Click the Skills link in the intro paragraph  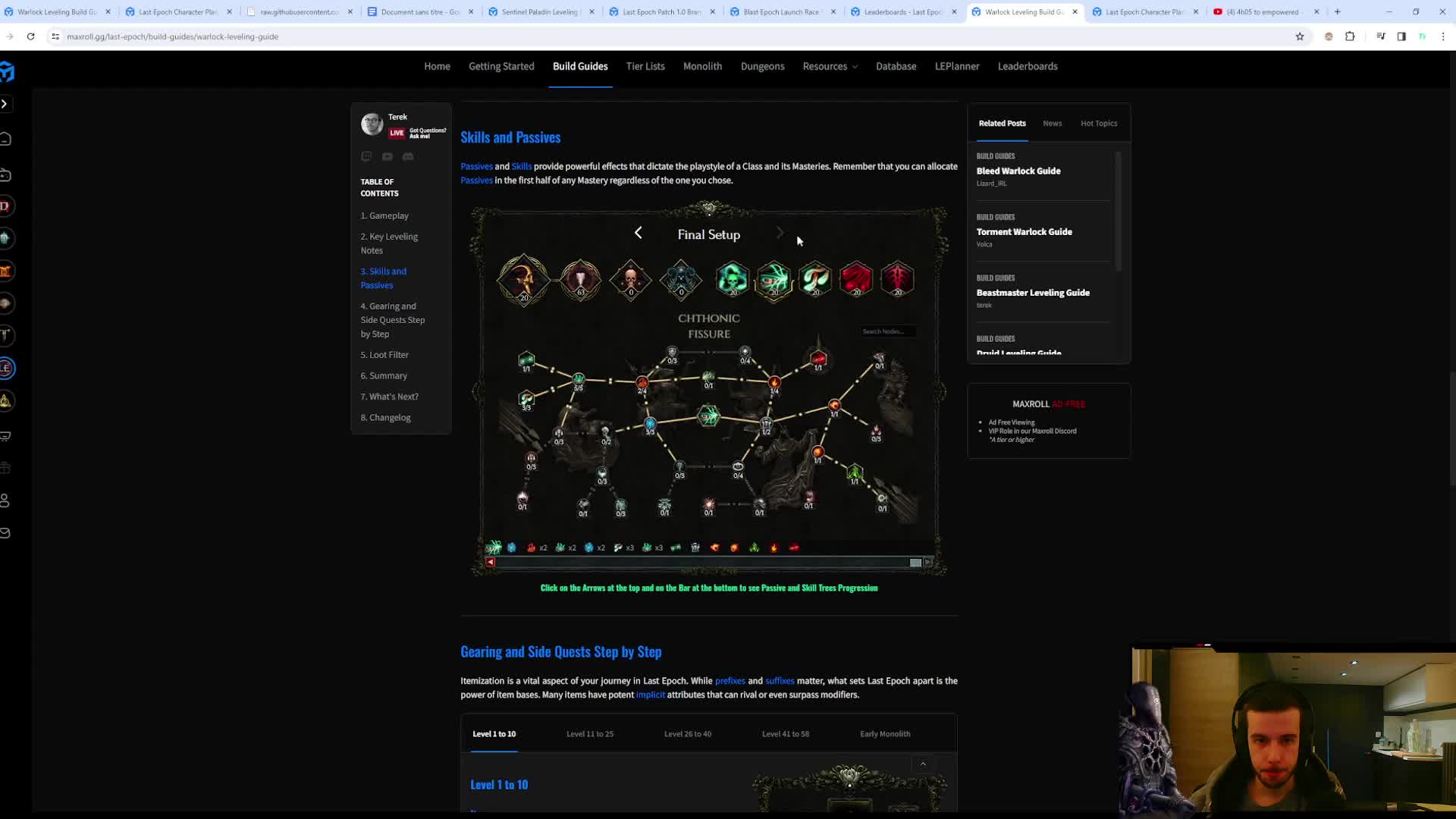[x=521, y=167]
